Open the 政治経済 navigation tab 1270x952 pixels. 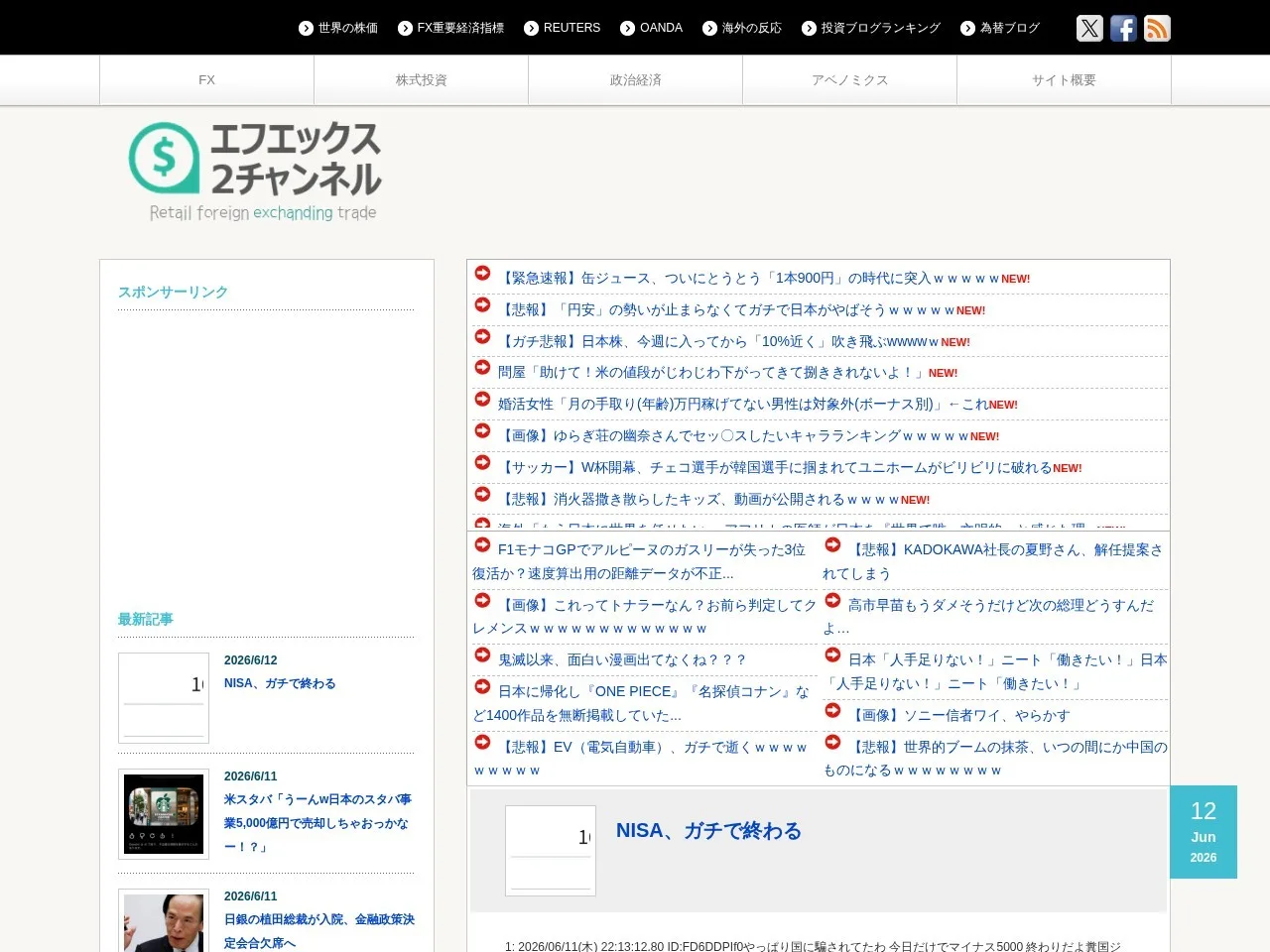coord(635,80)
